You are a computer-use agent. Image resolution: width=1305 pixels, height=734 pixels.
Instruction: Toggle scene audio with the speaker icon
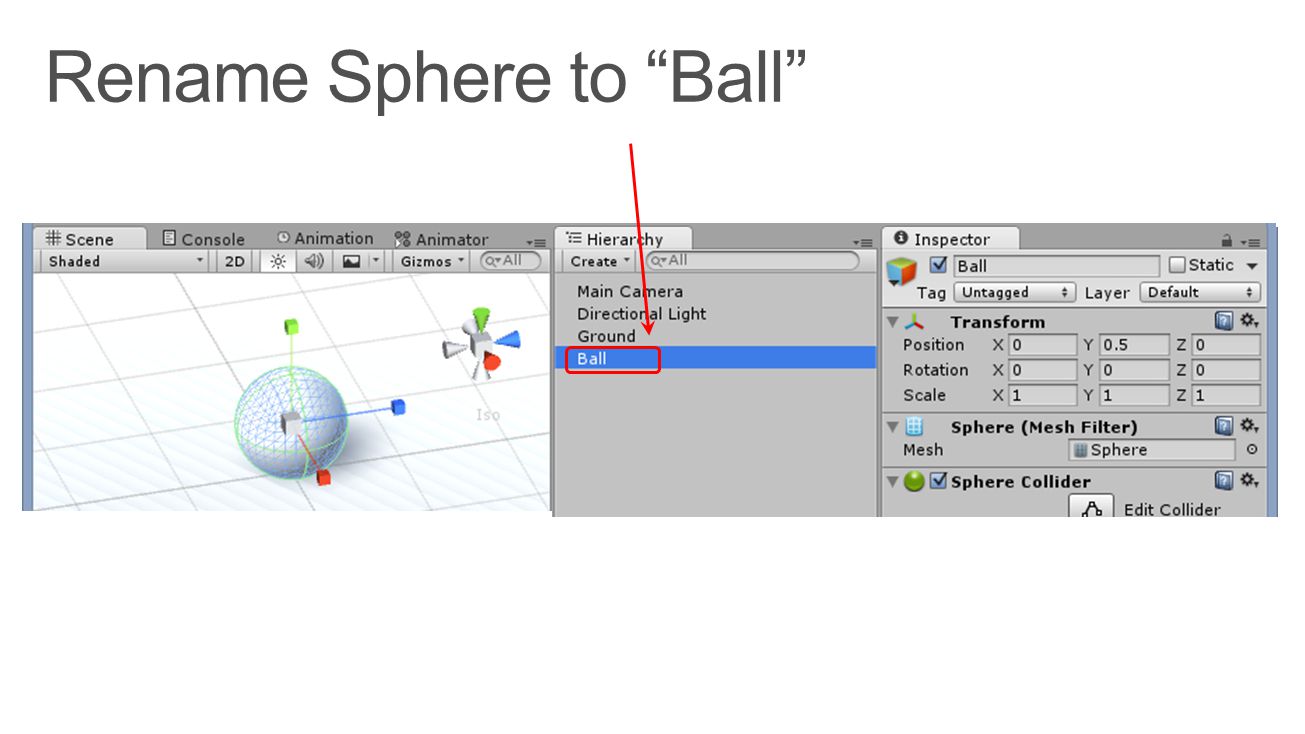tap(314, 261)
